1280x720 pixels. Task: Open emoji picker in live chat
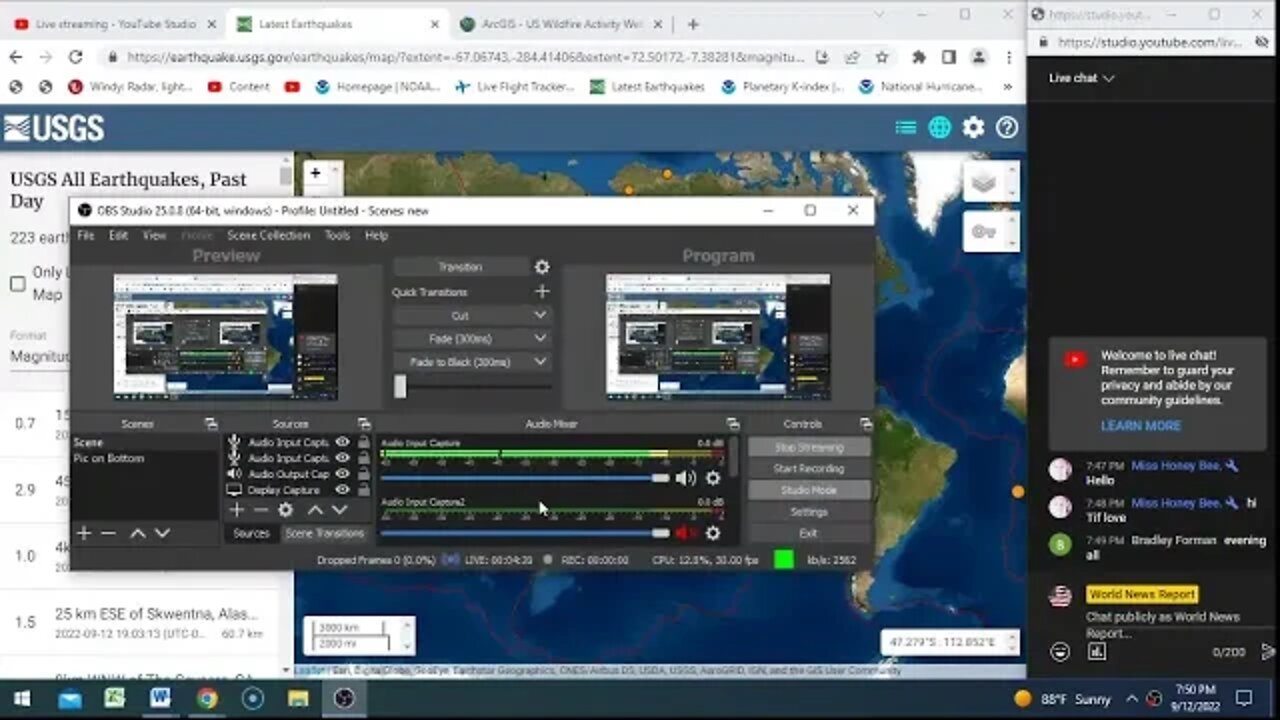(1060, 651)
